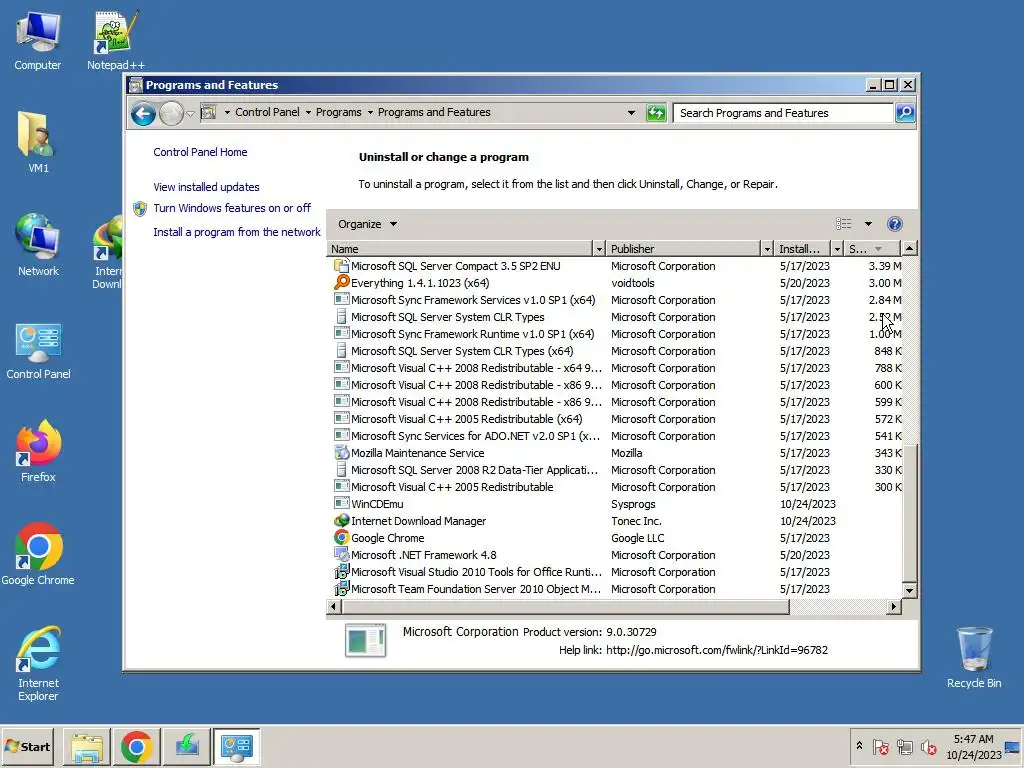Click the Windows Explorer taskbar icon
The image size is (1024, 768).
pos(87,746)
